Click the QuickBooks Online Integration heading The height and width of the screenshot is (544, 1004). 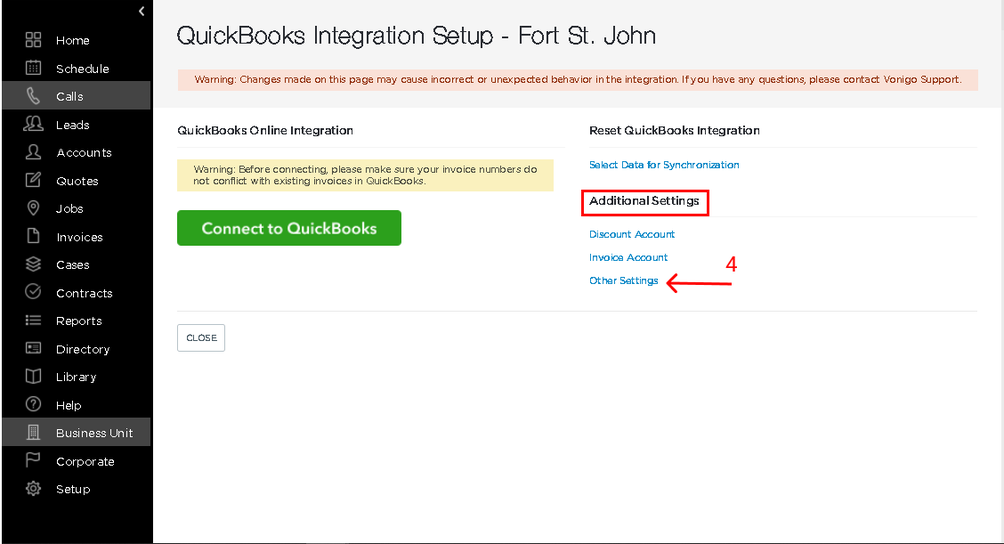265,131
